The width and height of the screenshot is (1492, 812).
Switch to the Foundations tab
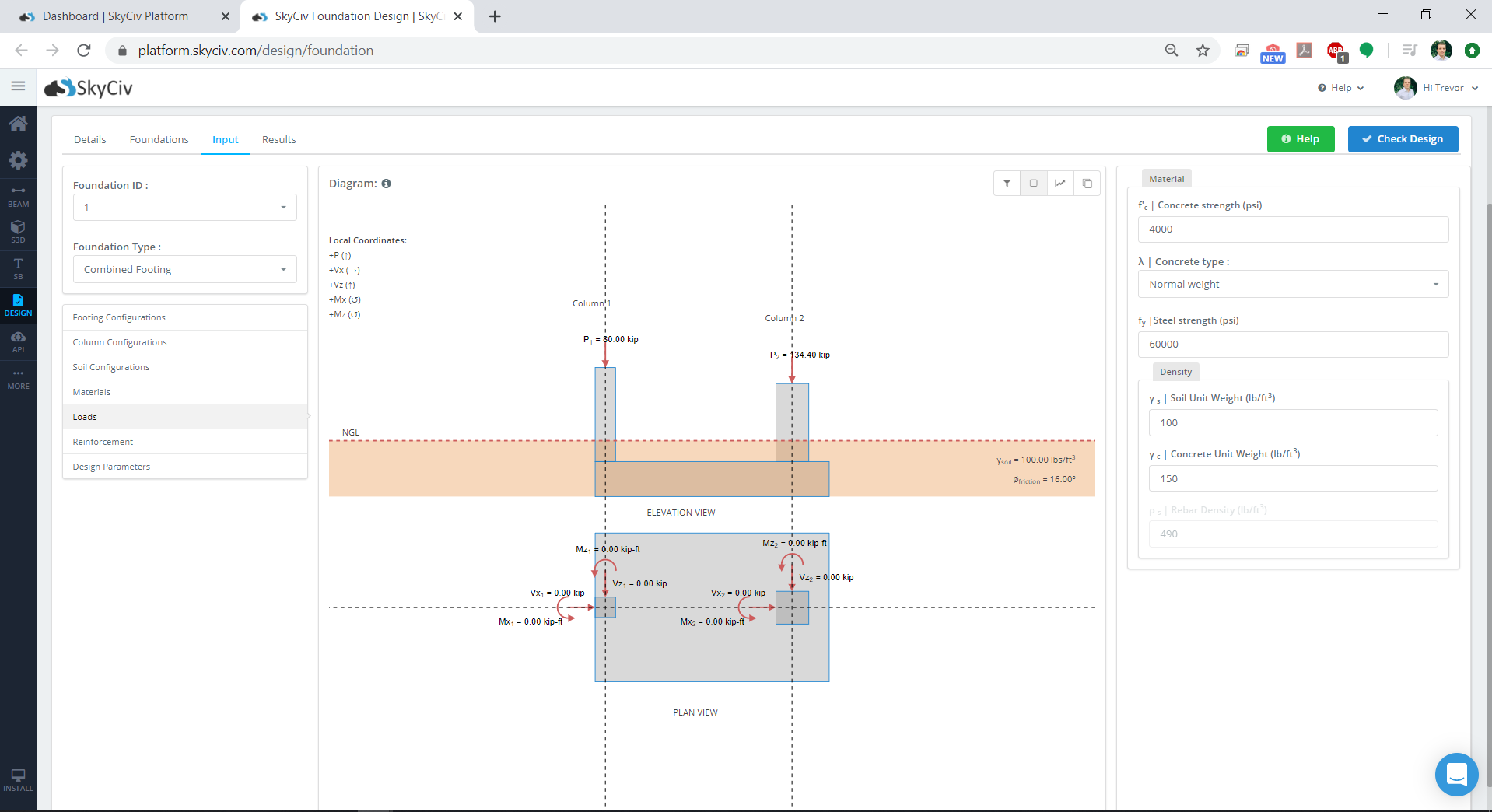tap(159, 140)
